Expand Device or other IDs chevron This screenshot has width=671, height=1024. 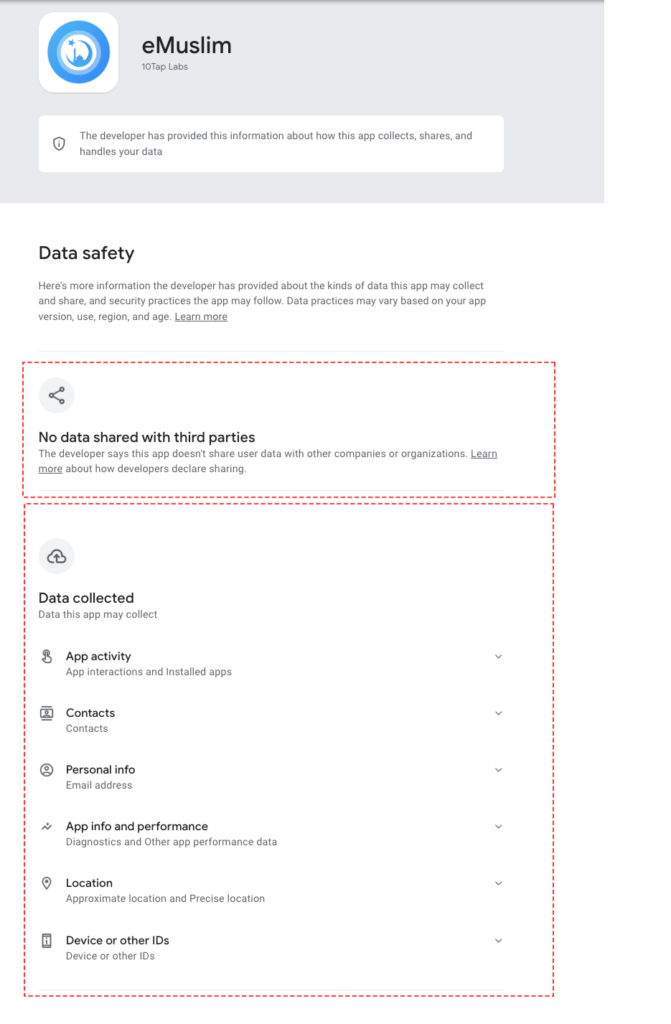tap(498, 941)
